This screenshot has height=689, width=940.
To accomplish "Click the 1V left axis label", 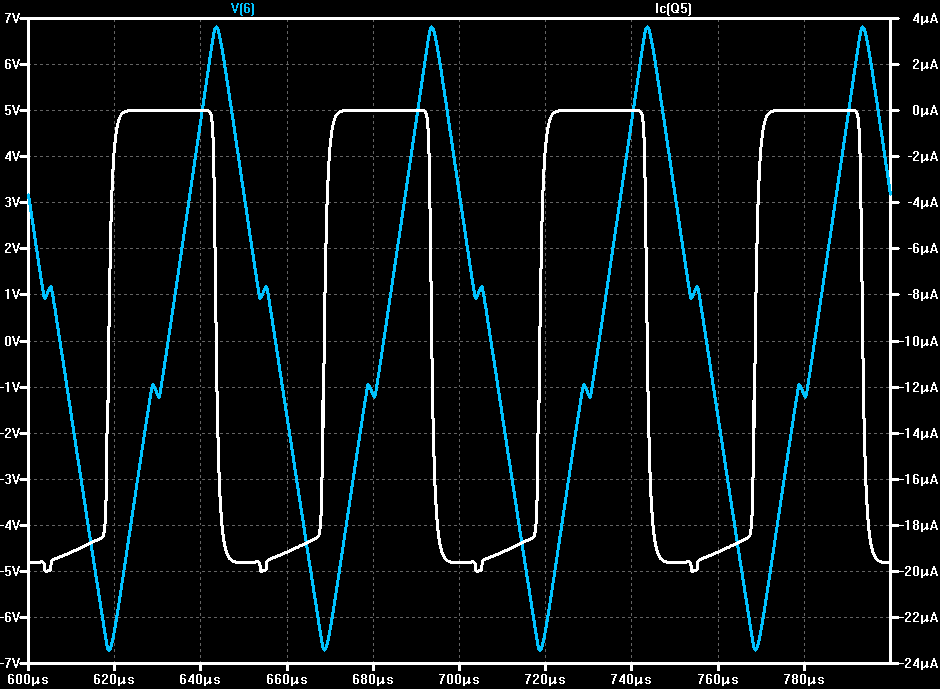I will 11,294.
